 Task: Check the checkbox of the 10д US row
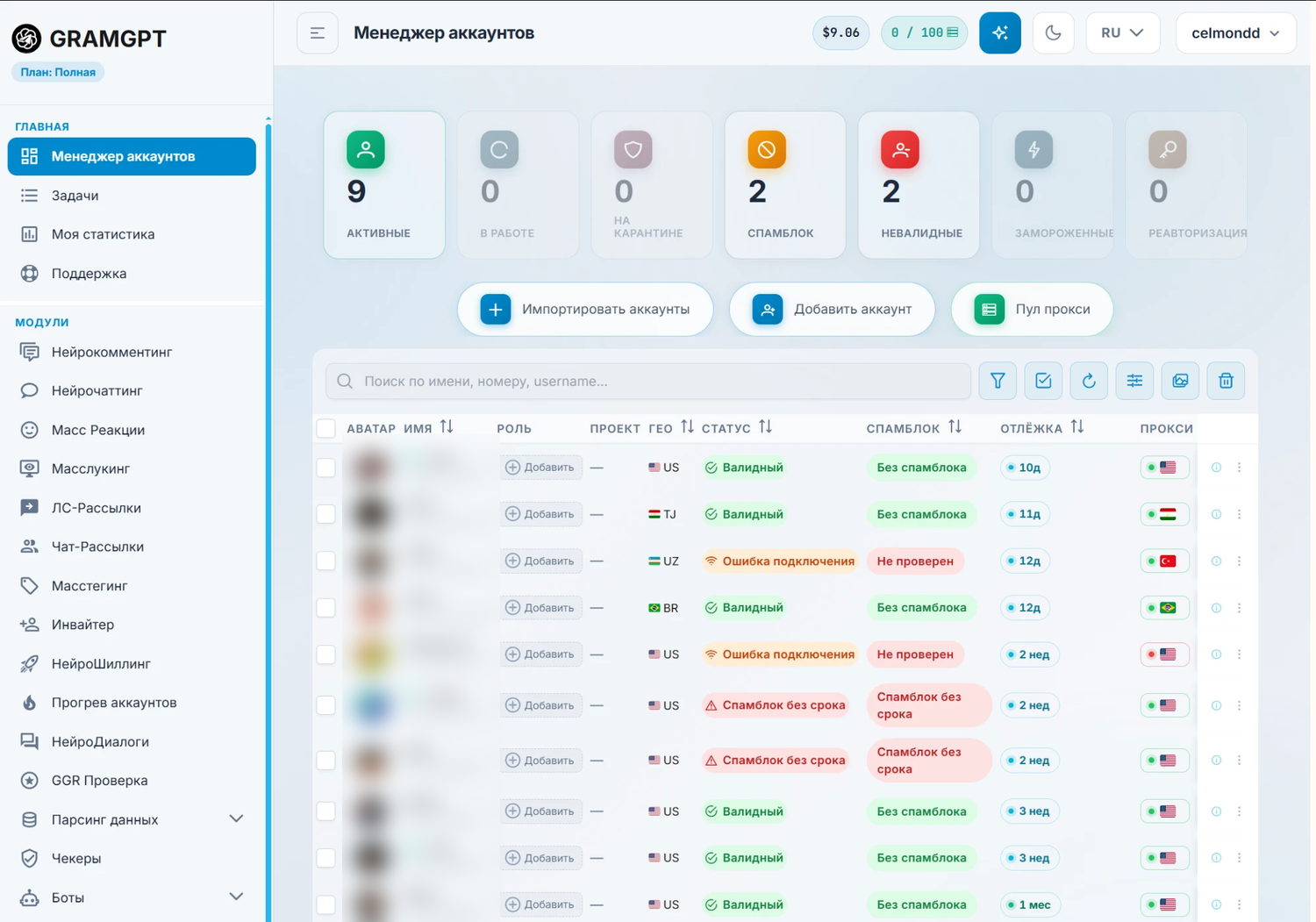pos(326,468)
